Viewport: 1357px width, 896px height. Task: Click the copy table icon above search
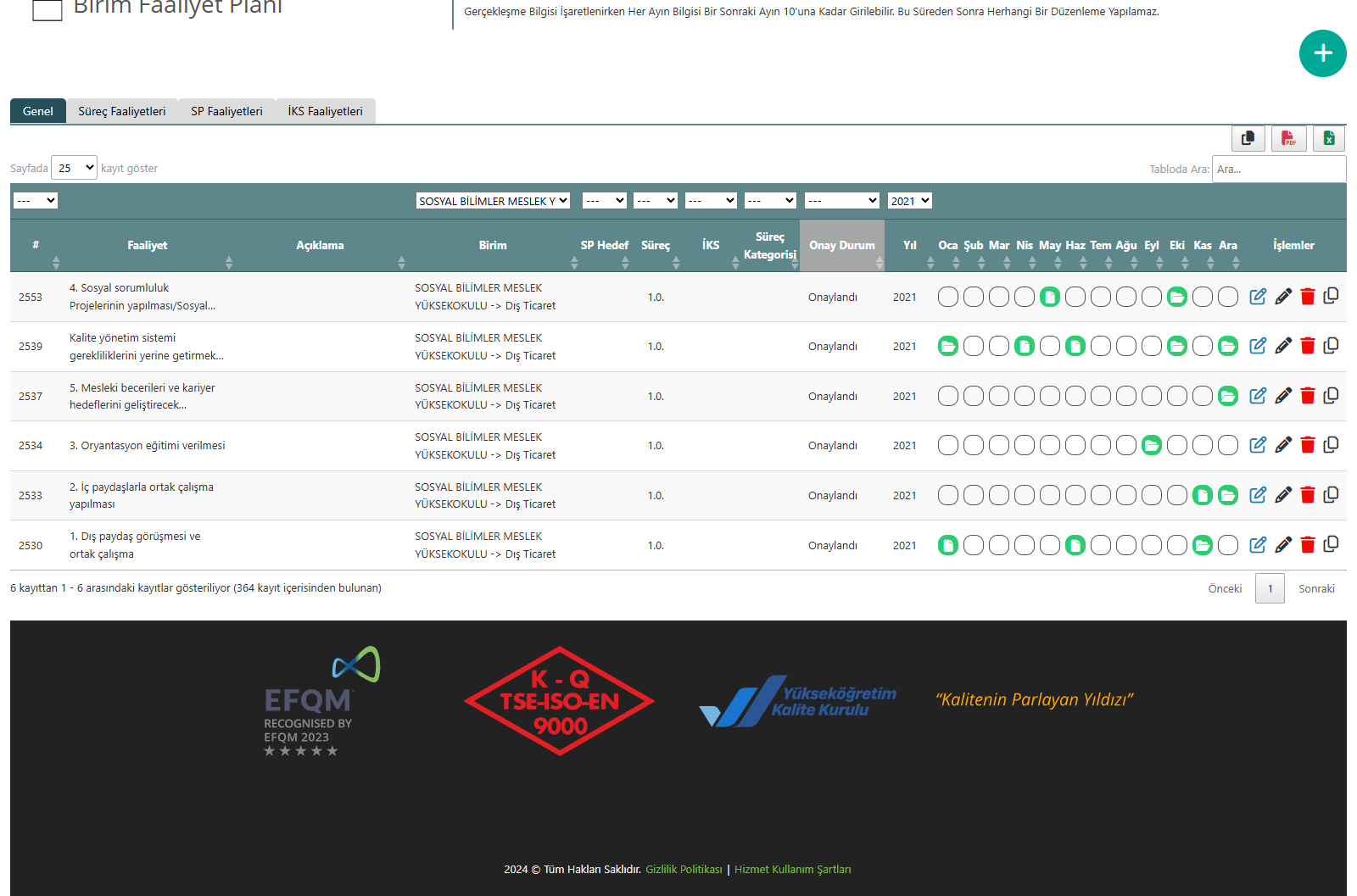[x=1248, y=138]
